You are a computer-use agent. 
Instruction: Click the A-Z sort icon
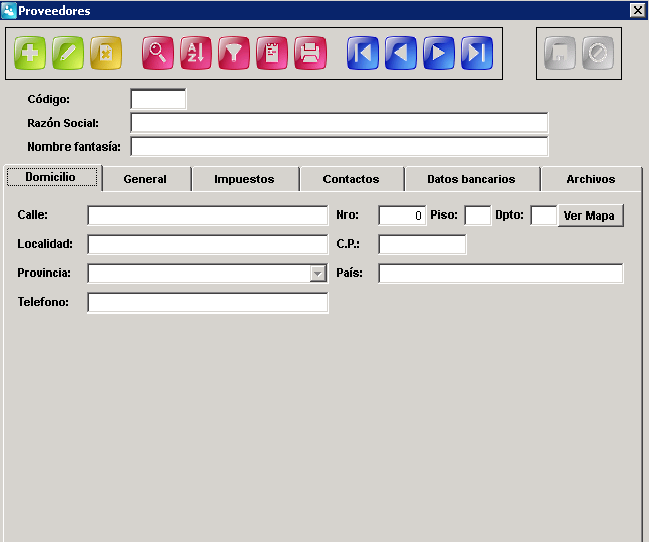coord(196,53)
